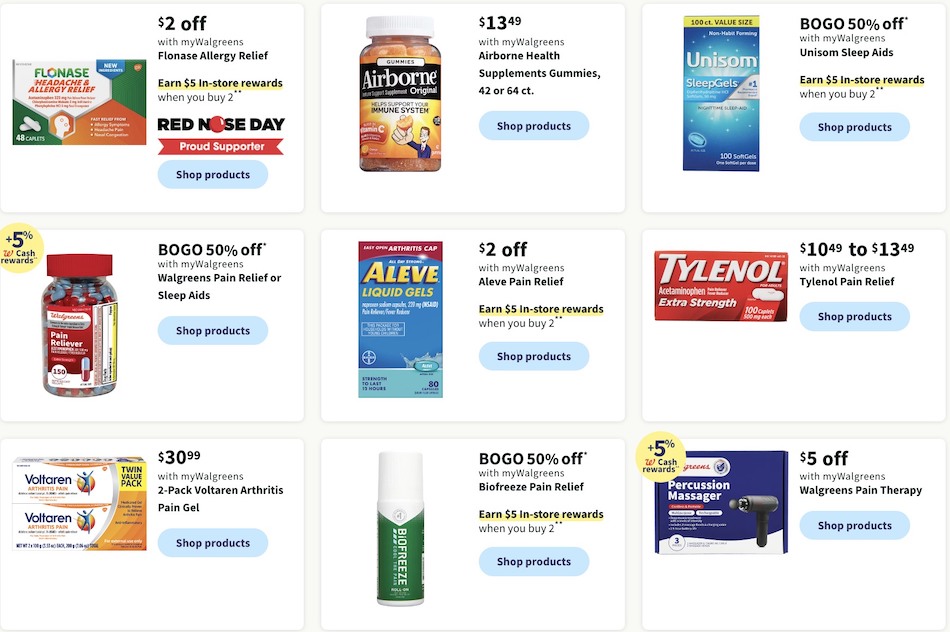Click Shop products for Walgreens Pain Therapy
Image resolution: width=950 pixels, height=632 pixels.
click(x=854, y=525)
